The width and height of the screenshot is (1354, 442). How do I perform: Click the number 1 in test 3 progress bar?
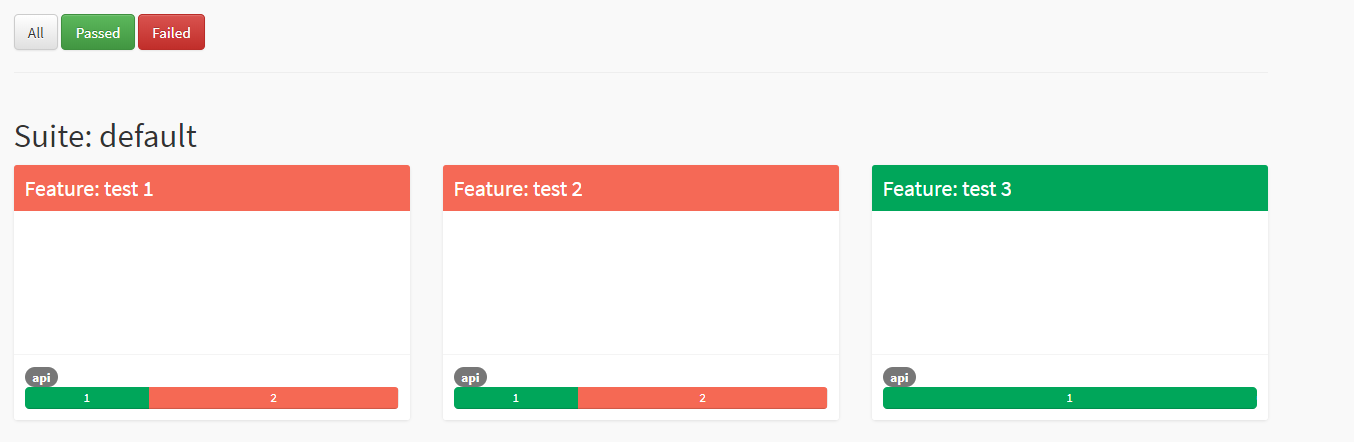[1069, 398]
